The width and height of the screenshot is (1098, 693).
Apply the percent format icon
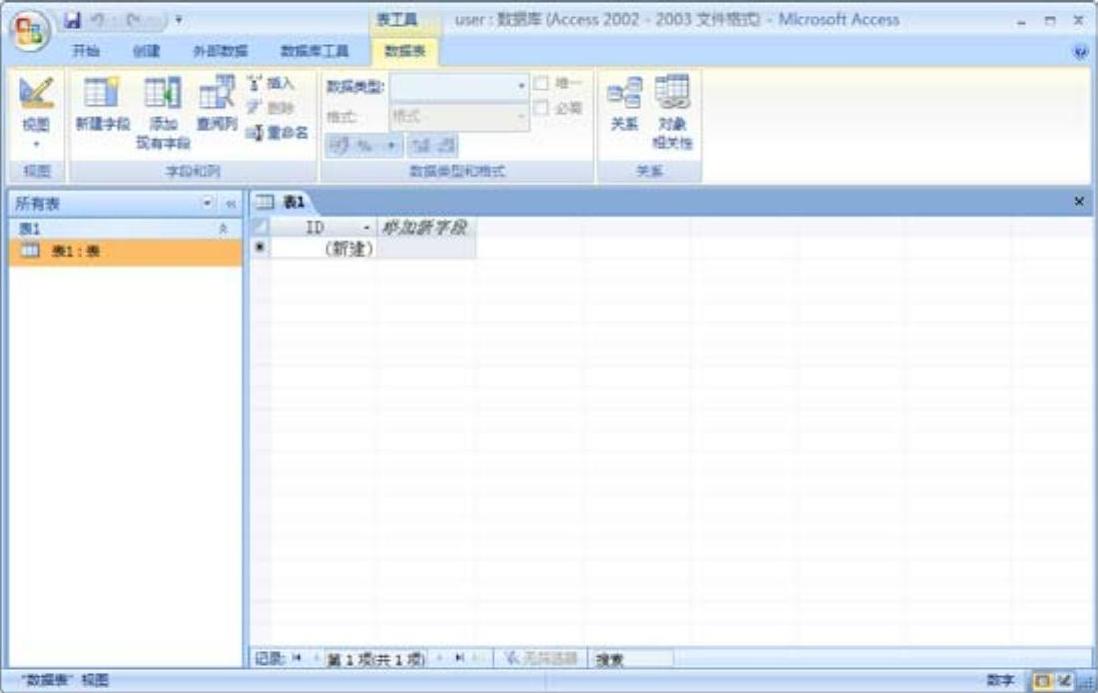point(364,146)
